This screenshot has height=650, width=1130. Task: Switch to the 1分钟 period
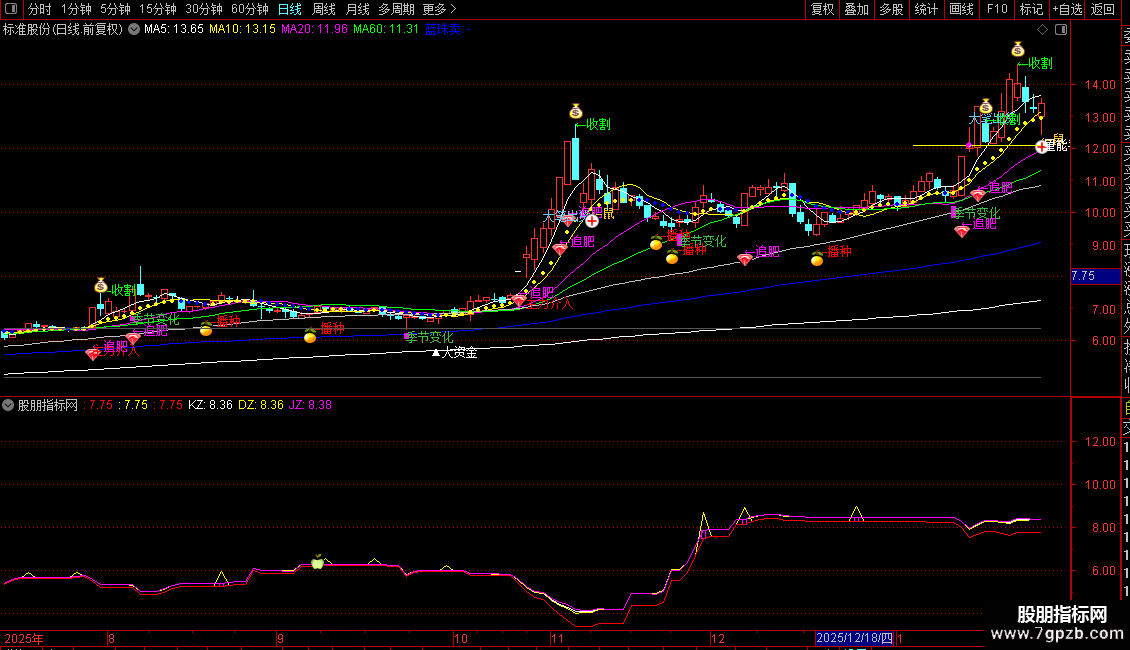[76, 9]
